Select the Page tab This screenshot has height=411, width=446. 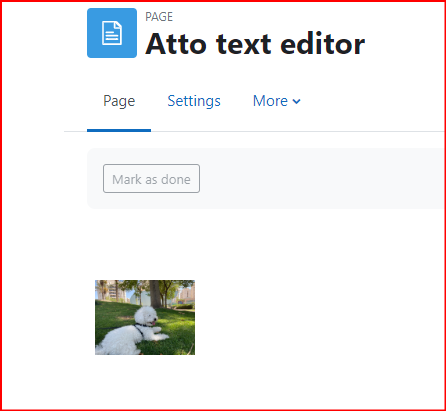pyautogui.click(x=119, y=101)
